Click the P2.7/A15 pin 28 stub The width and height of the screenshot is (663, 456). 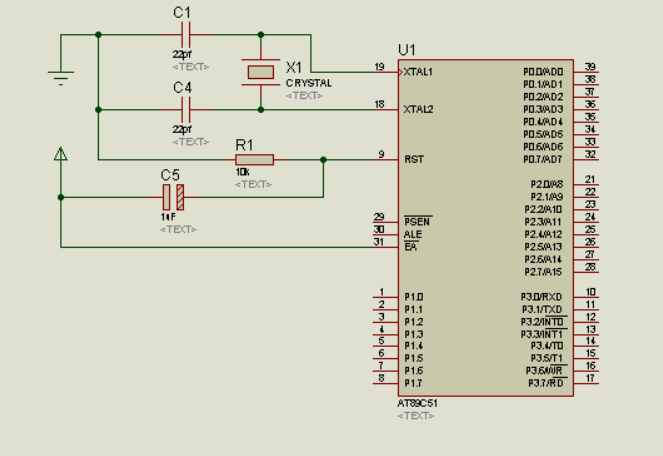point(586,272)
